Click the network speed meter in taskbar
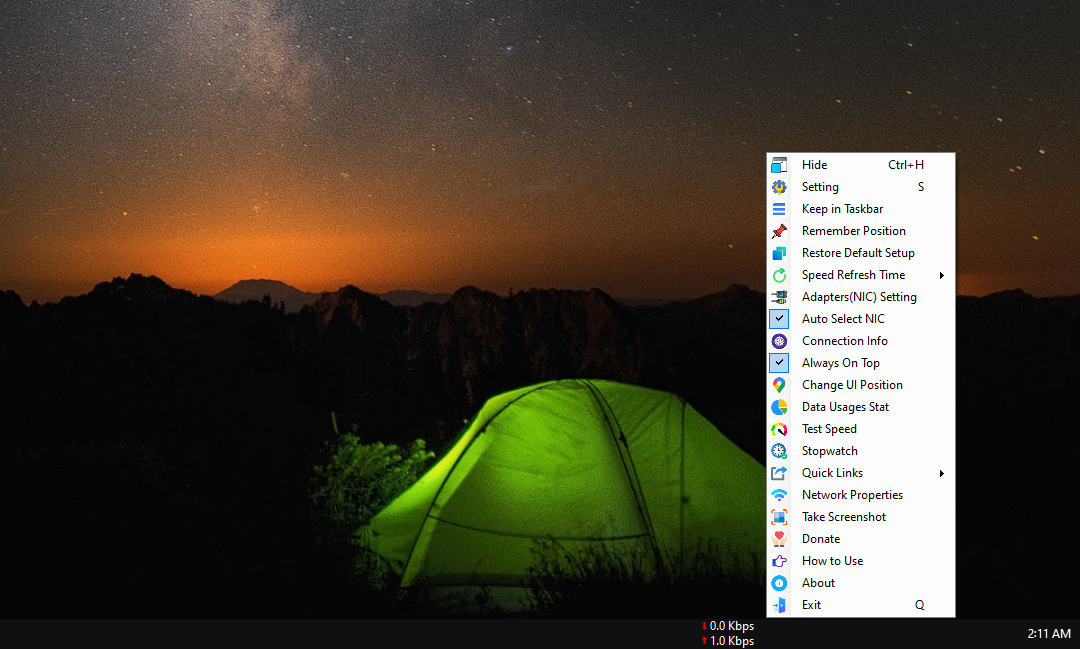The image size is (1080, 649). click(728, 633)
